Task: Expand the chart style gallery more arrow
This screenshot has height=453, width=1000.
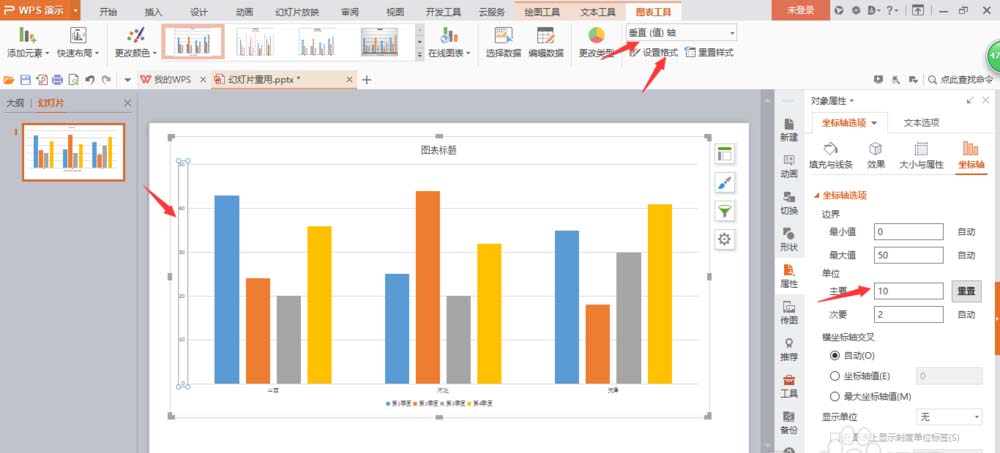Action: point(420,56)
